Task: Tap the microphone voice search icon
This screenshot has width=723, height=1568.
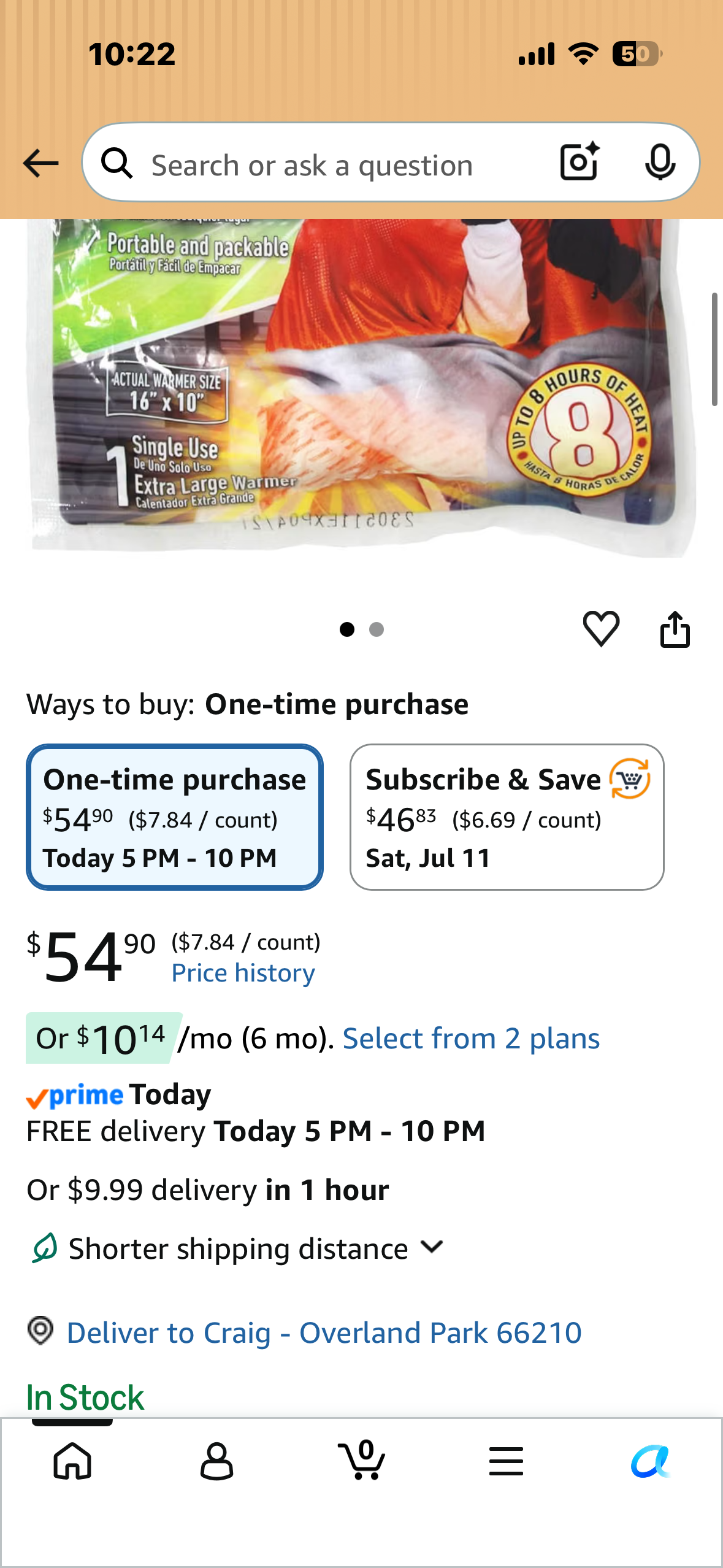Action: [660, 163]
